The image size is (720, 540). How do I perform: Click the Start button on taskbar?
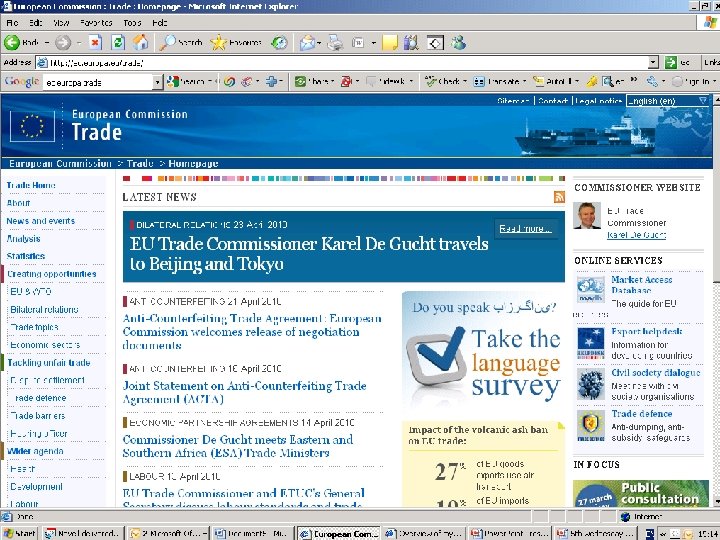[20, 533]
